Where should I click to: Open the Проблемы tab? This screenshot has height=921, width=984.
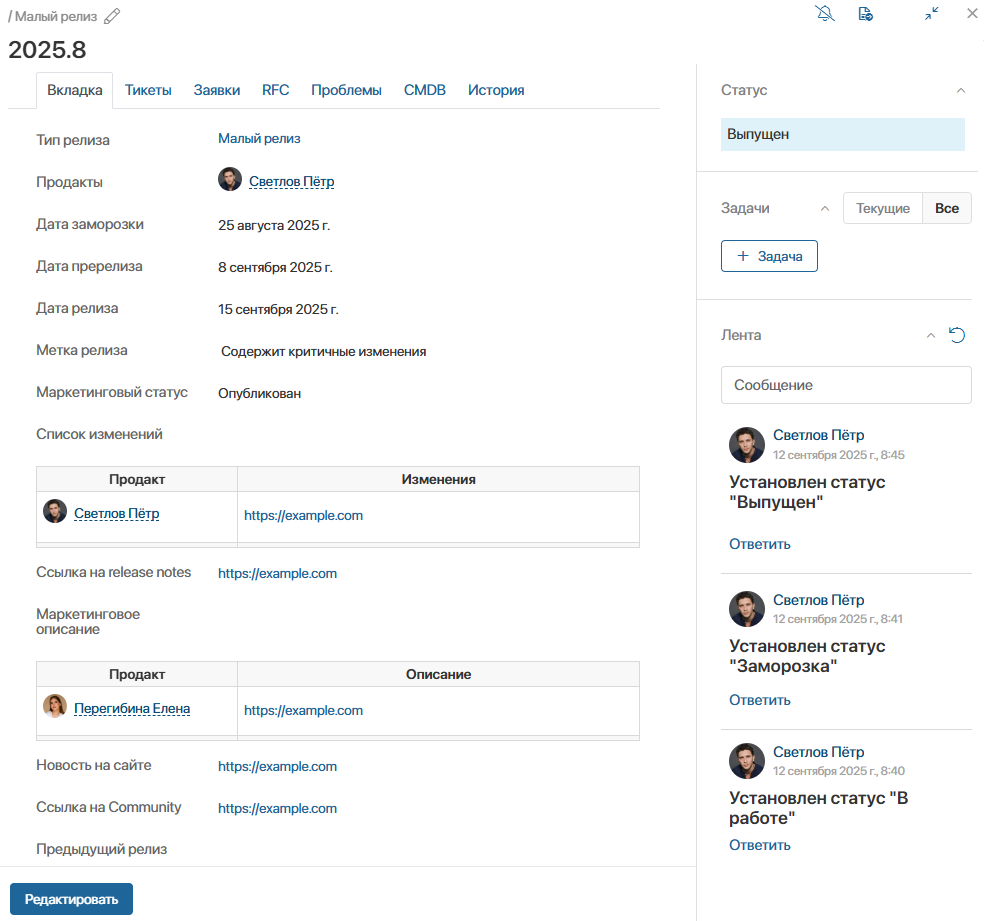[x=346, y=90]
